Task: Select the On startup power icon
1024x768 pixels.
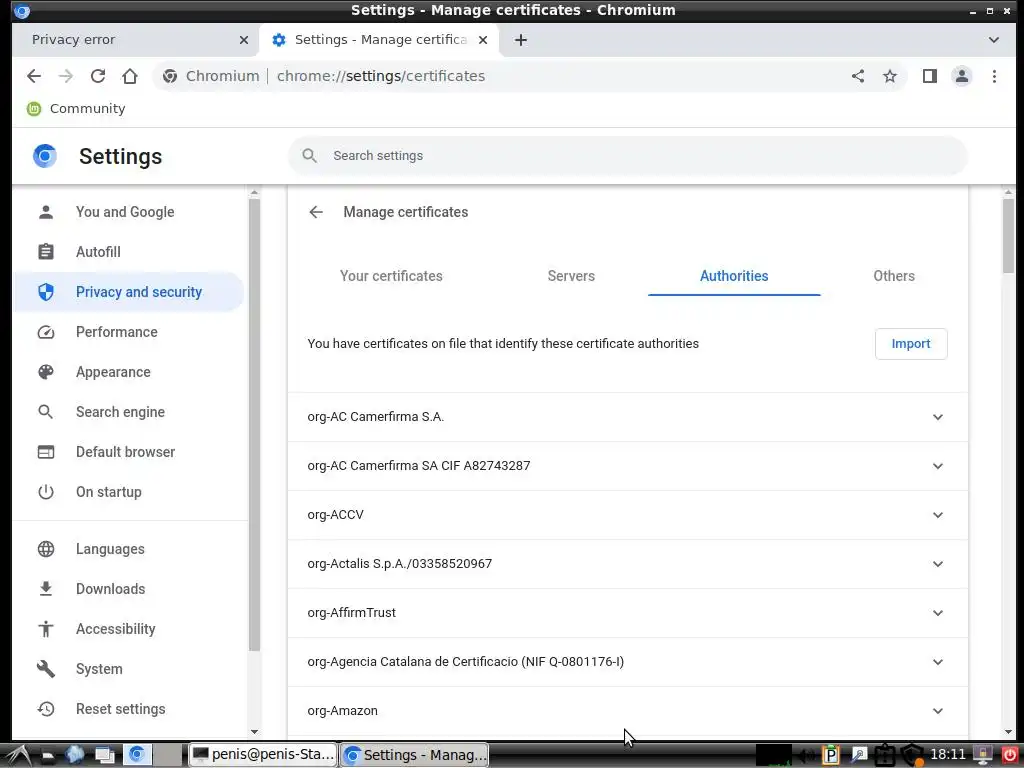Action: (x=46, y=492)
